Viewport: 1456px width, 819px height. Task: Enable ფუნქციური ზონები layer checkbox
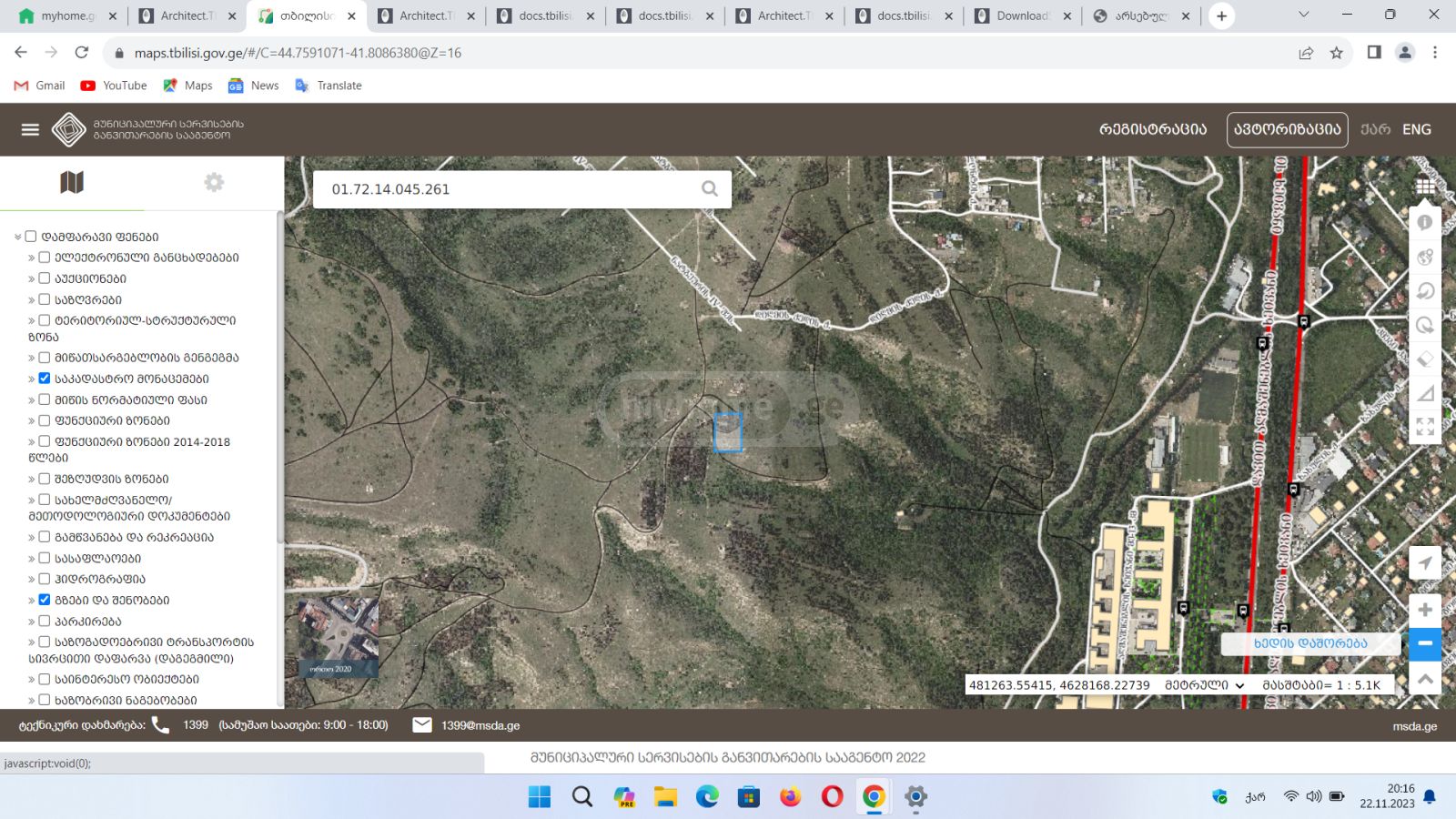coord(44,420)
